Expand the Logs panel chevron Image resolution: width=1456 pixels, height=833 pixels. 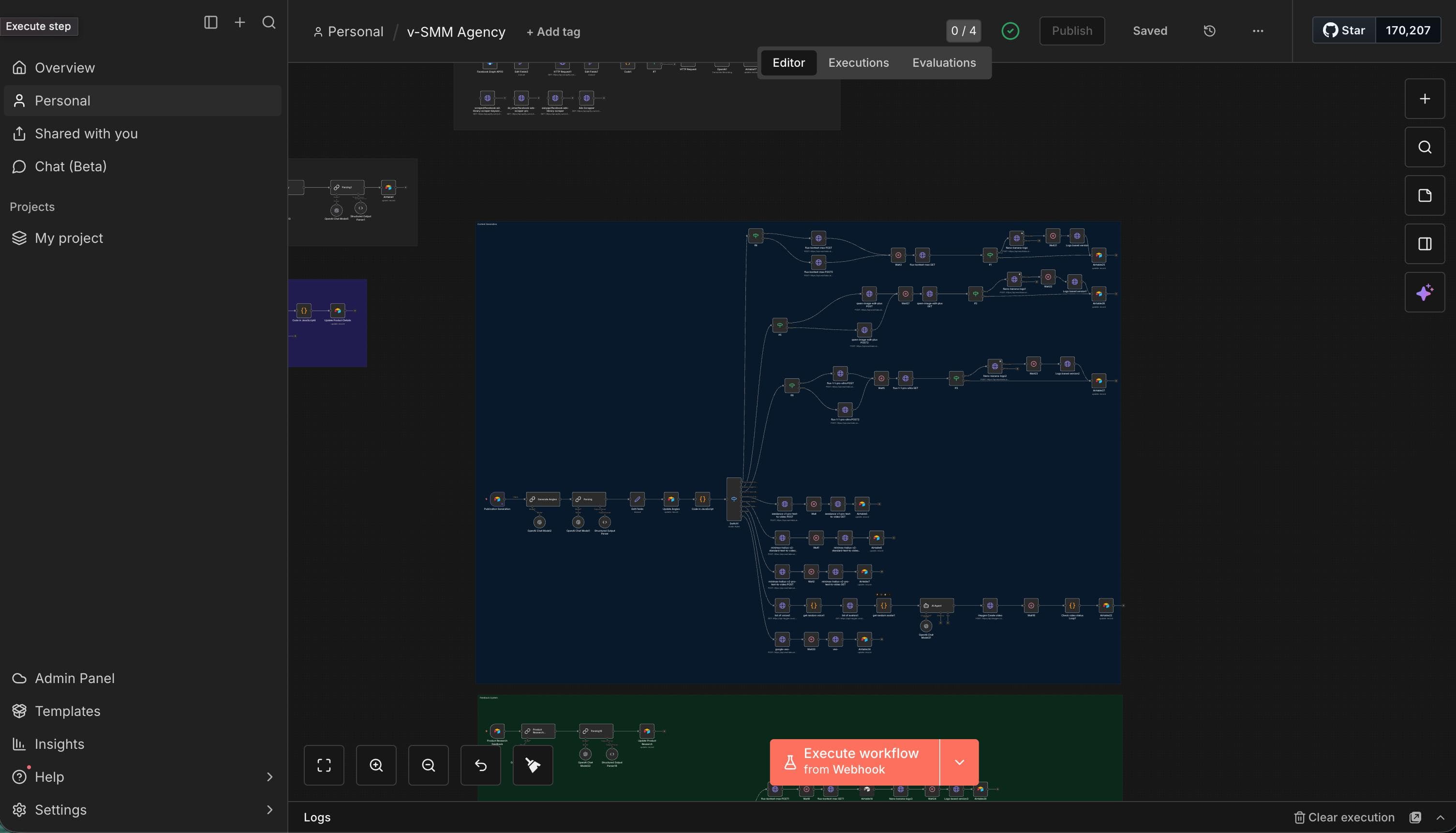(x=1440, y=818)
